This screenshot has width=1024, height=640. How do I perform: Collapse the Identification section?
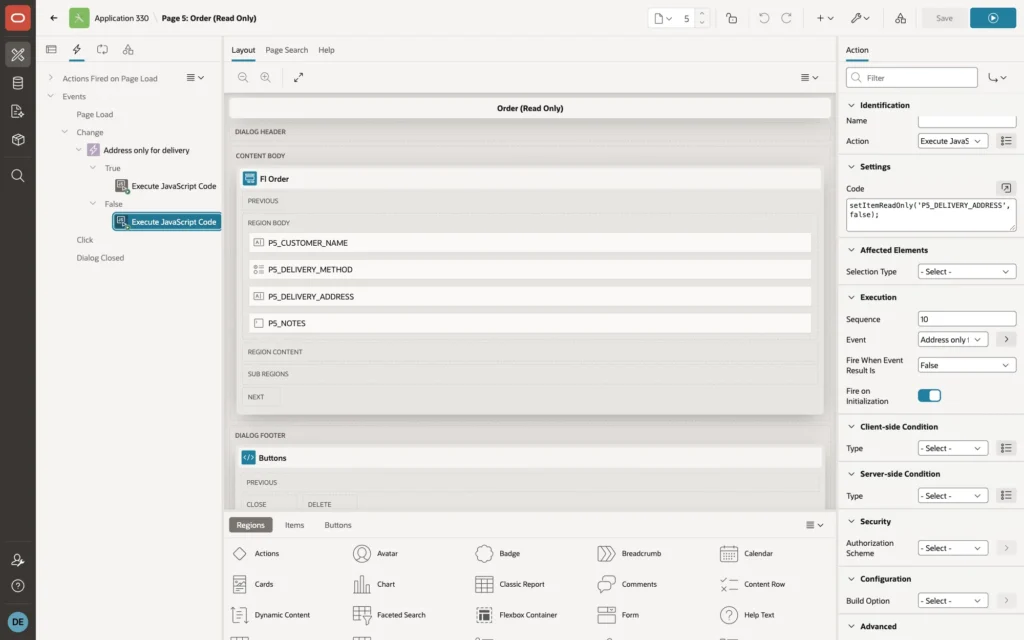click(851, 105)
